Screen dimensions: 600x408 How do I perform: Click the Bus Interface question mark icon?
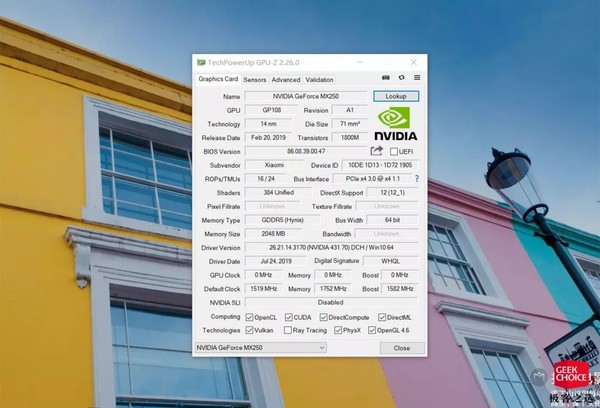(x=417, y=178)
